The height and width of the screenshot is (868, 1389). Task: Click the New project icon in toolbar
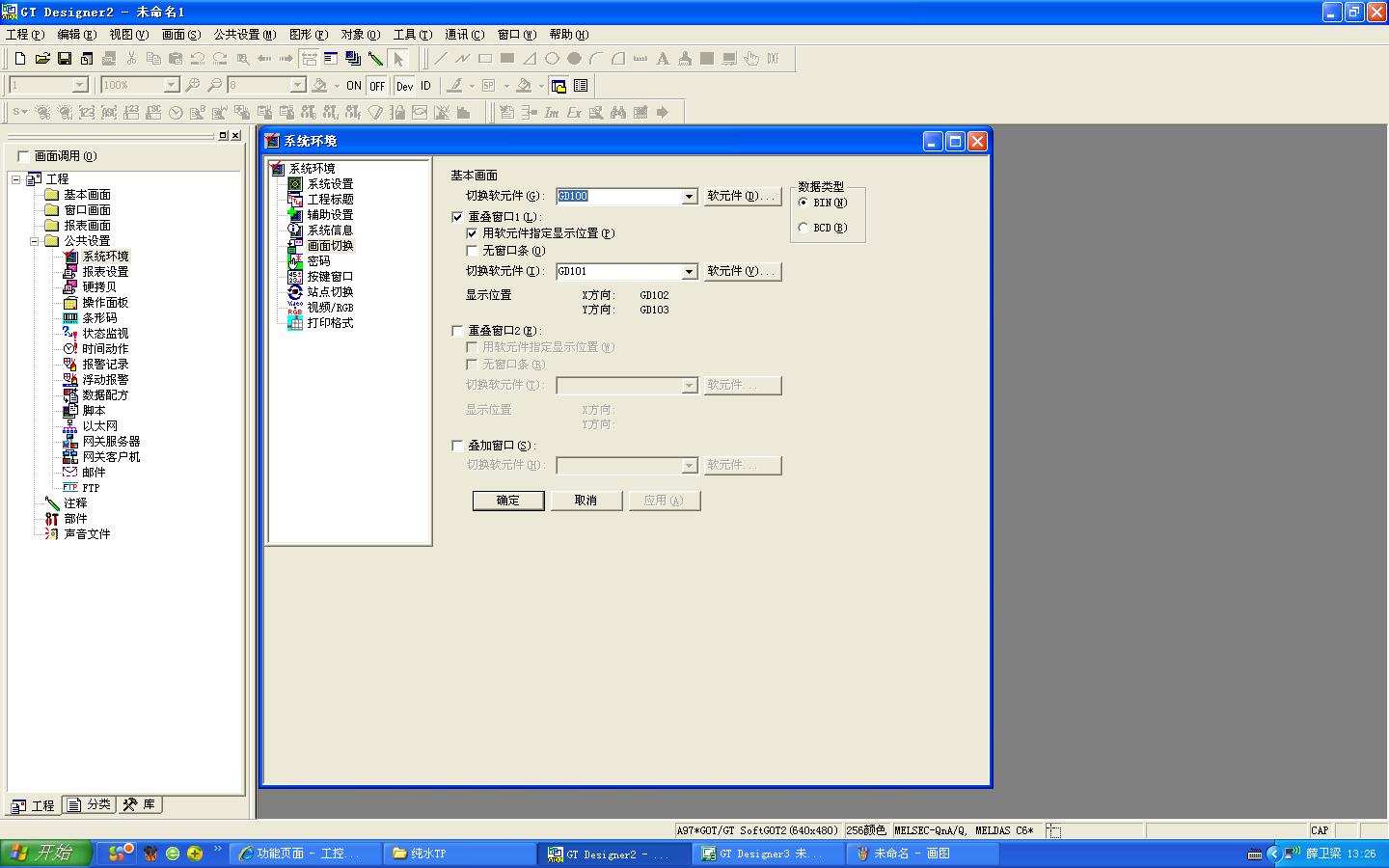pos(20,59)
